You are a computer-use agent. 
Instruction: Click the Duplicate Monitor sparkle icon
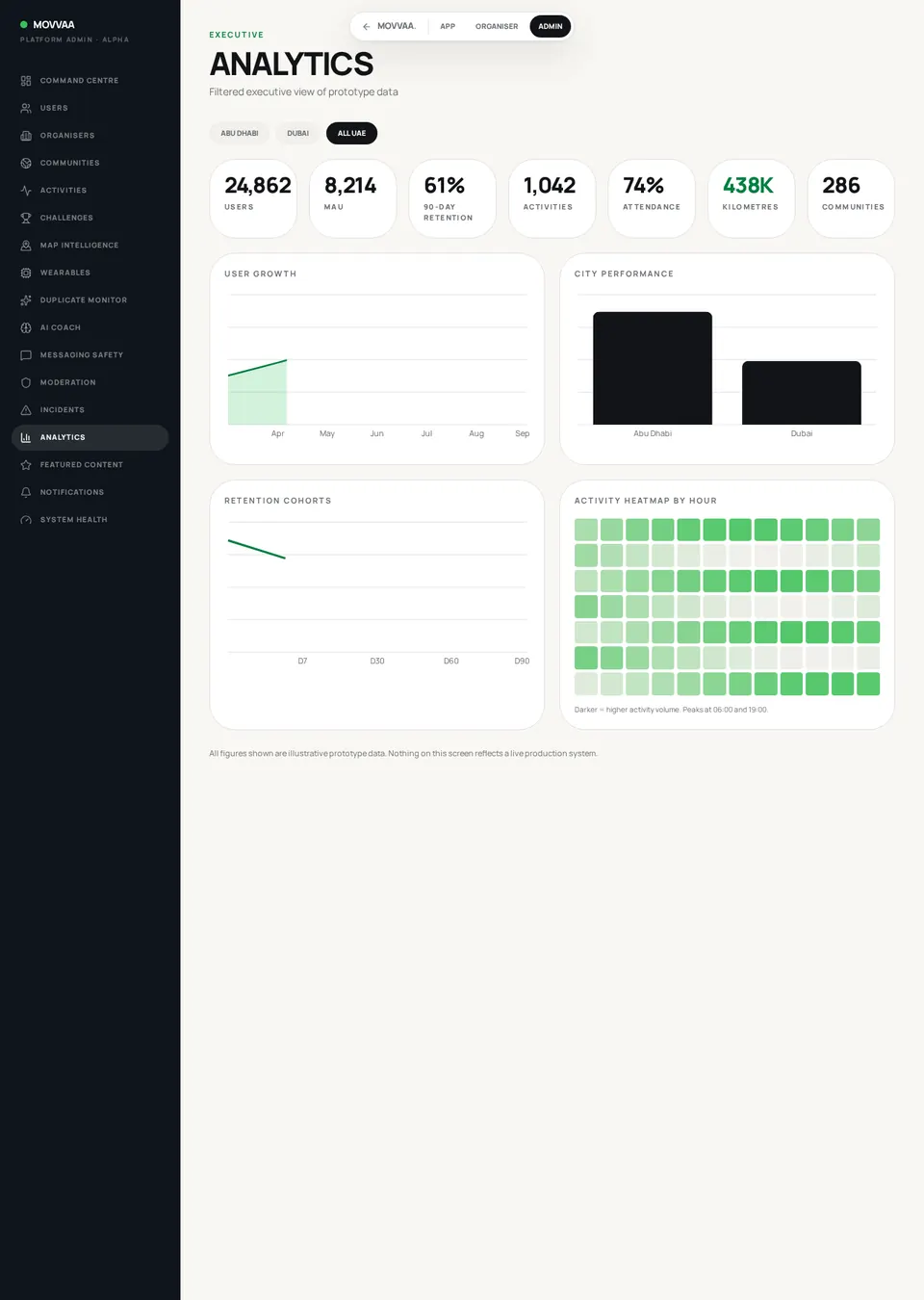point(26,300)
